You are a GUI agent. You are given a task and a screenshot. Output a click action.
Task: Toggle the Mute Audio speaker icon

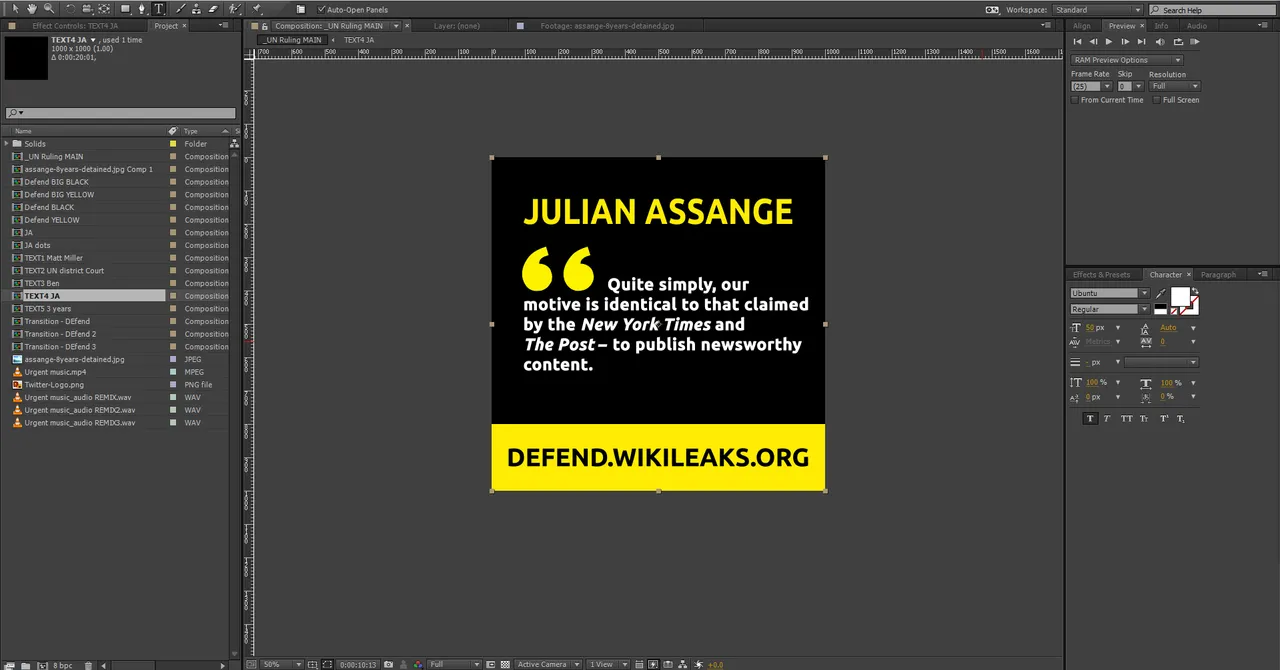(x=1160, y=42)
